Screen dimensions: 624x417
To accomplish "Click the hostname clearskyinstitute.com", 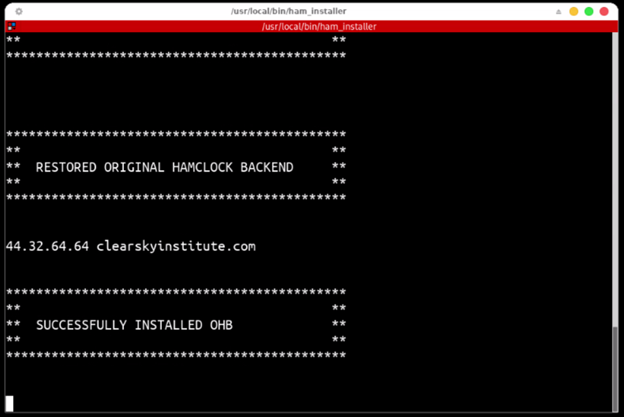I will point(176,246).
